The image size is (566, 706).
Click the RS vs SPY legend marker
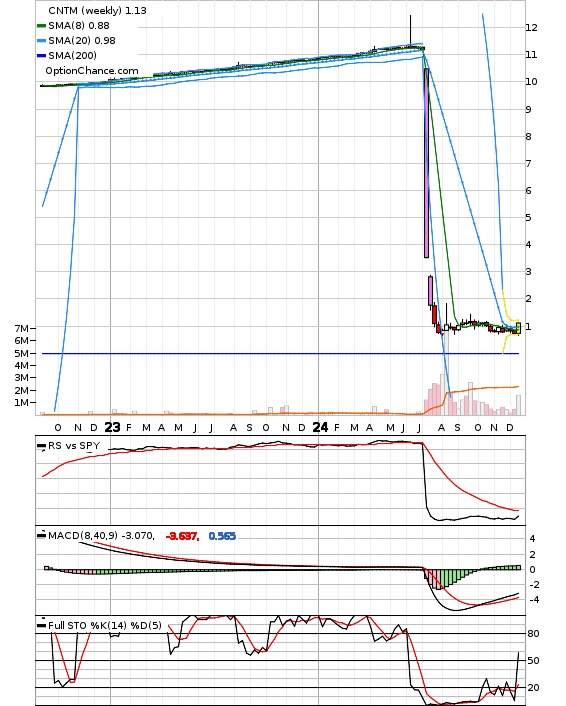[41, 446]
